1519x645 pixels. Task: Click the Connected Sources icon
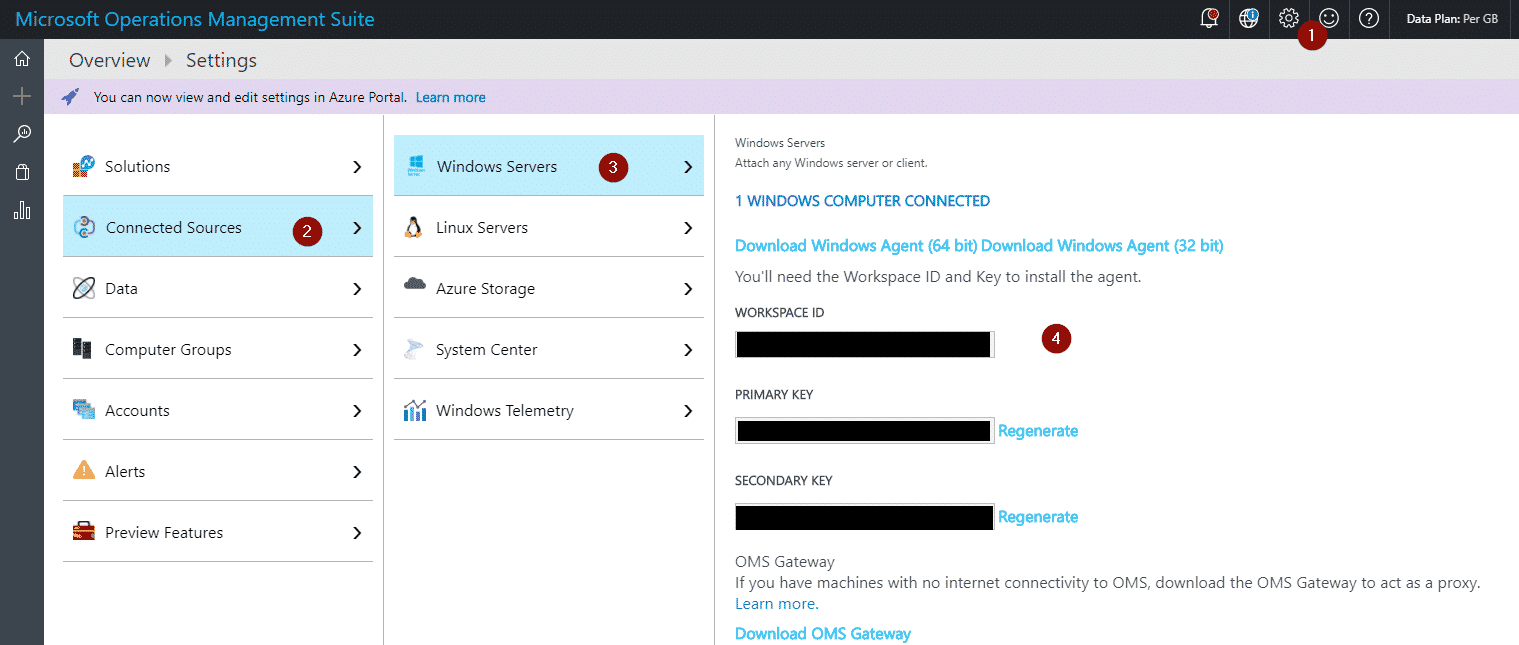85,227
